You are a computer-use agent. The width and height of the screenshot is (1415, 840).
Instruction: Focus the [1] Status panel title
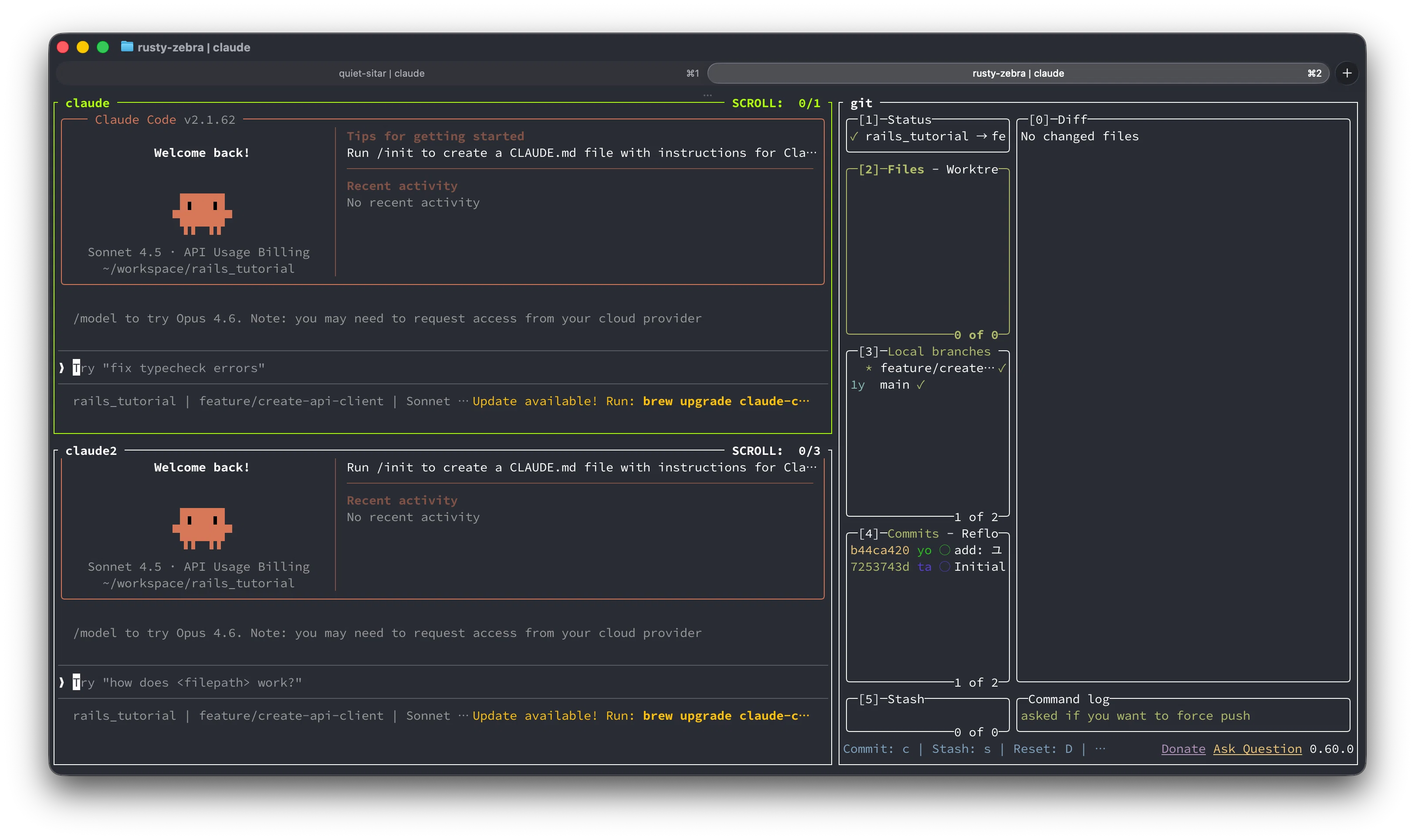click(895, 119)
